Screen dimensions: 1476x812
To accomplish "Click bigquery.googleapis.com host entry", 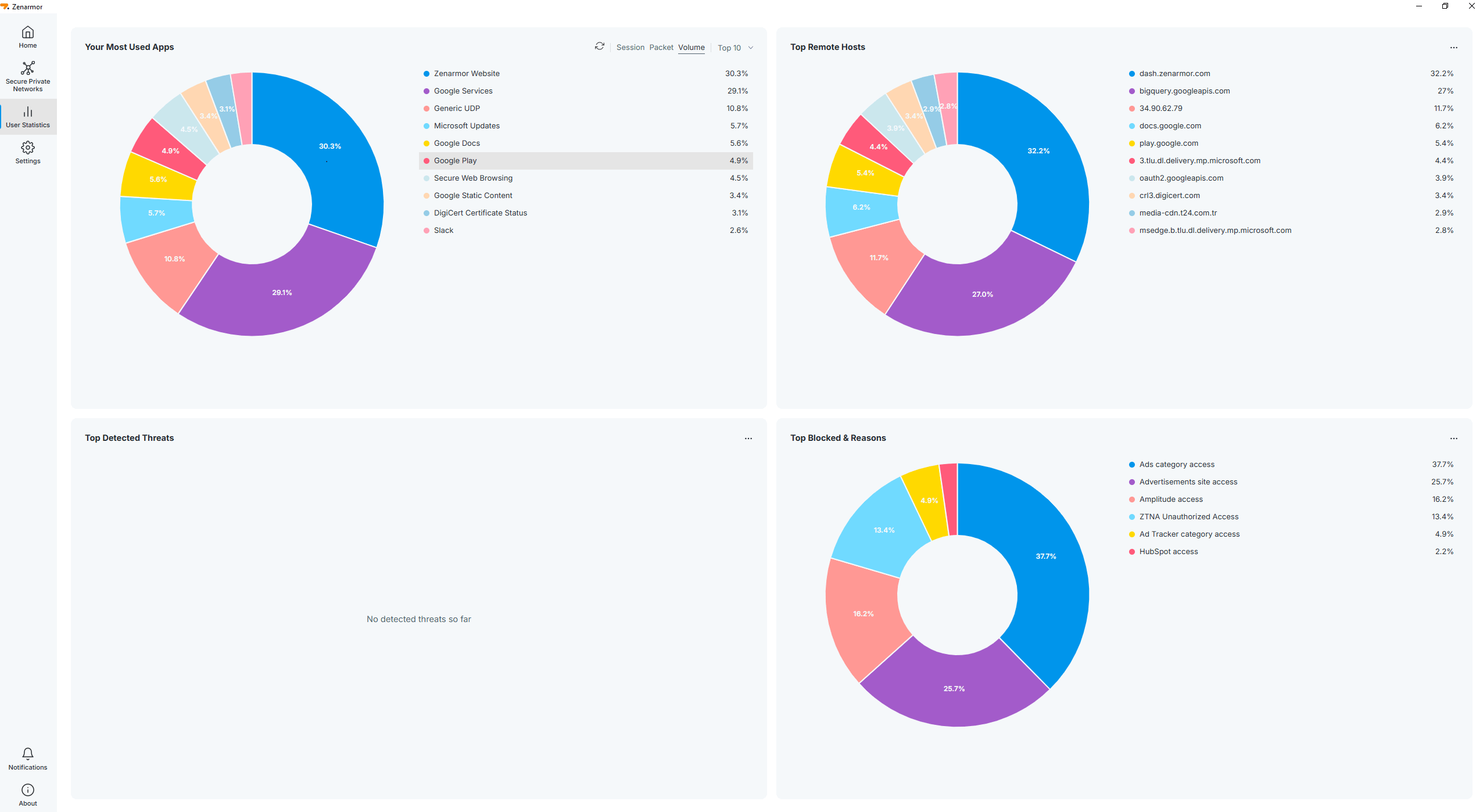I will tap(1291, 91).
